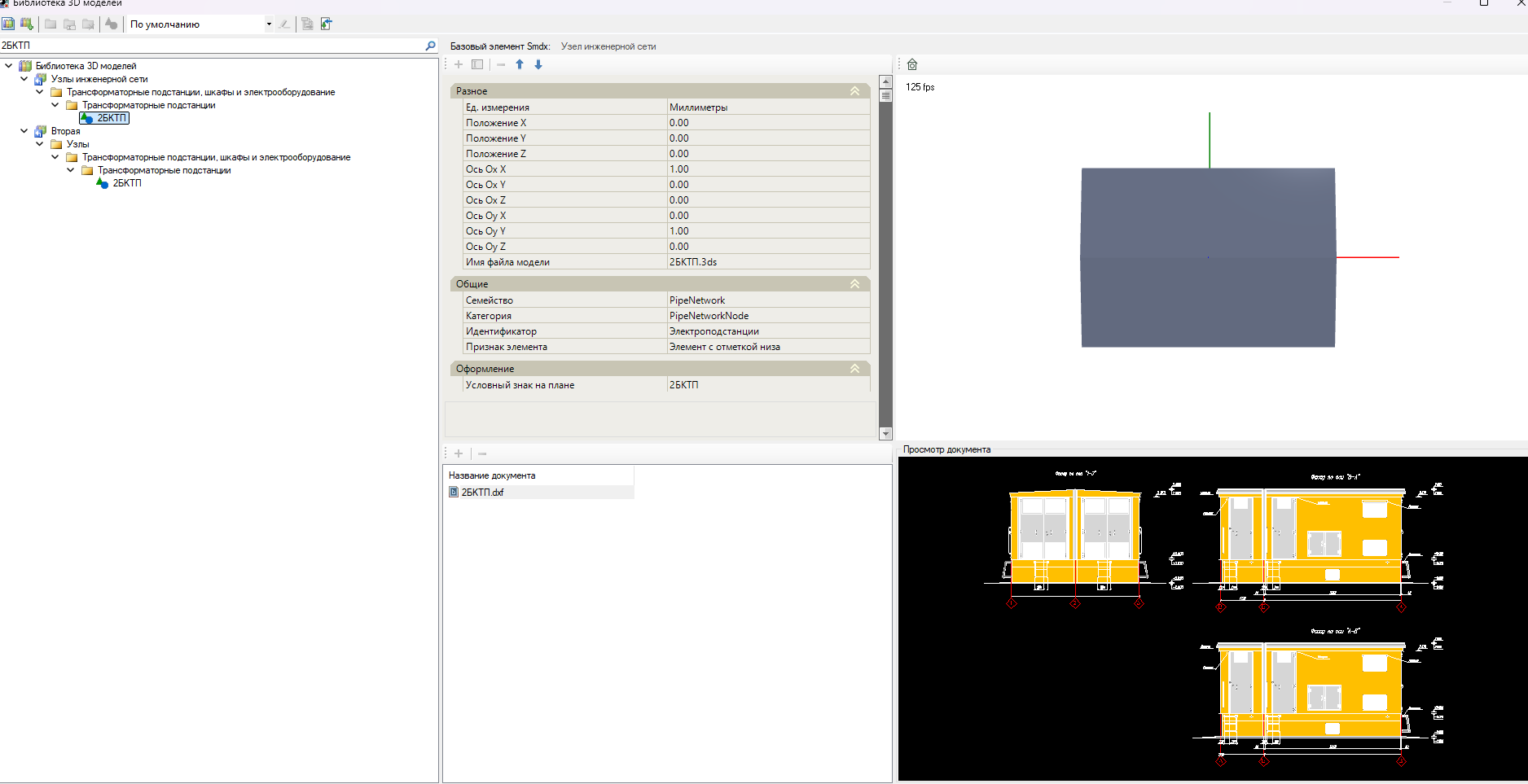Image resolution: width=1528 pixels, height=784 pixels.
Task: Click the 'Положение X' value field
Action: (767, 123)
